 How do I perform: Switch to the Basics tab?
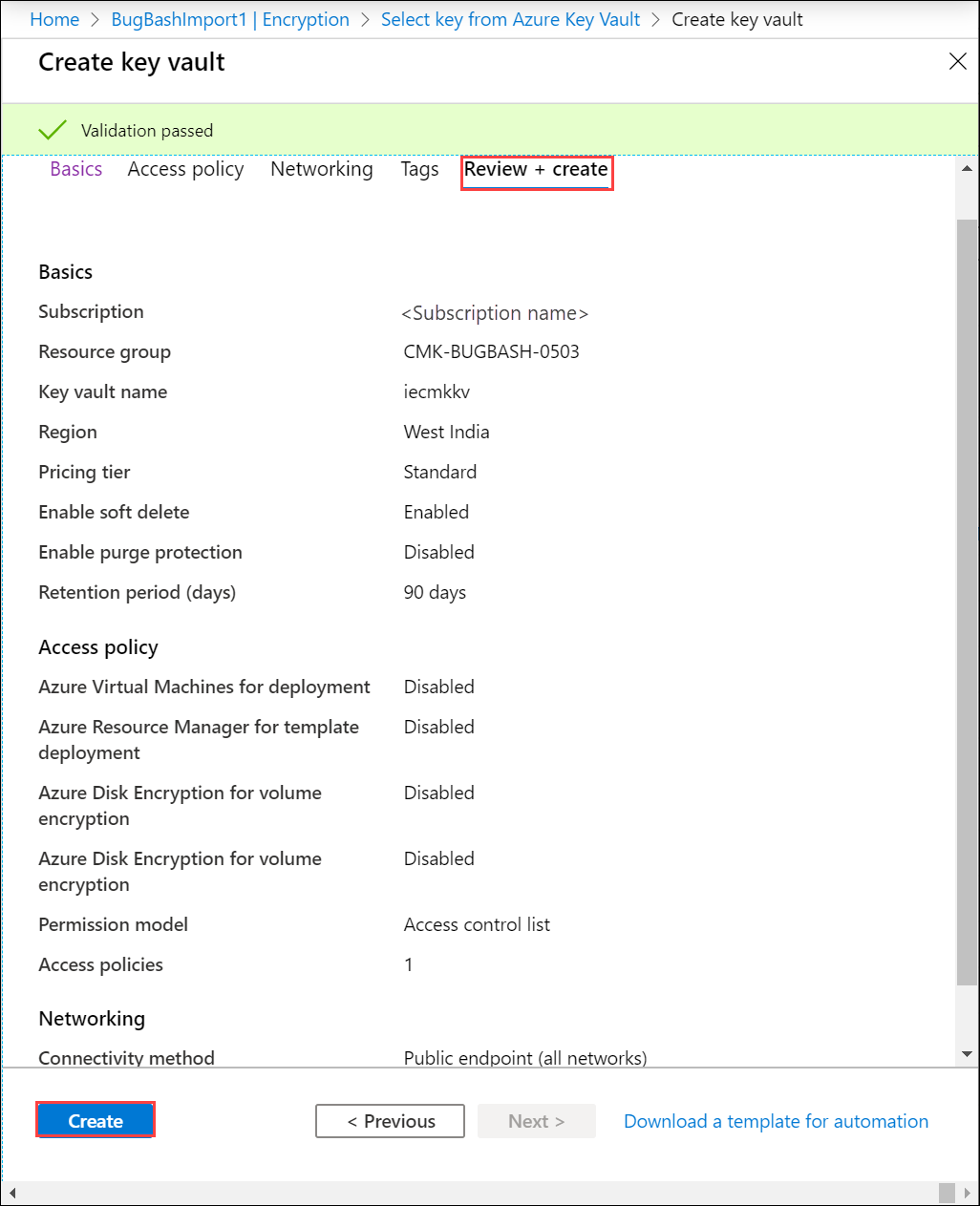(75, 169)
